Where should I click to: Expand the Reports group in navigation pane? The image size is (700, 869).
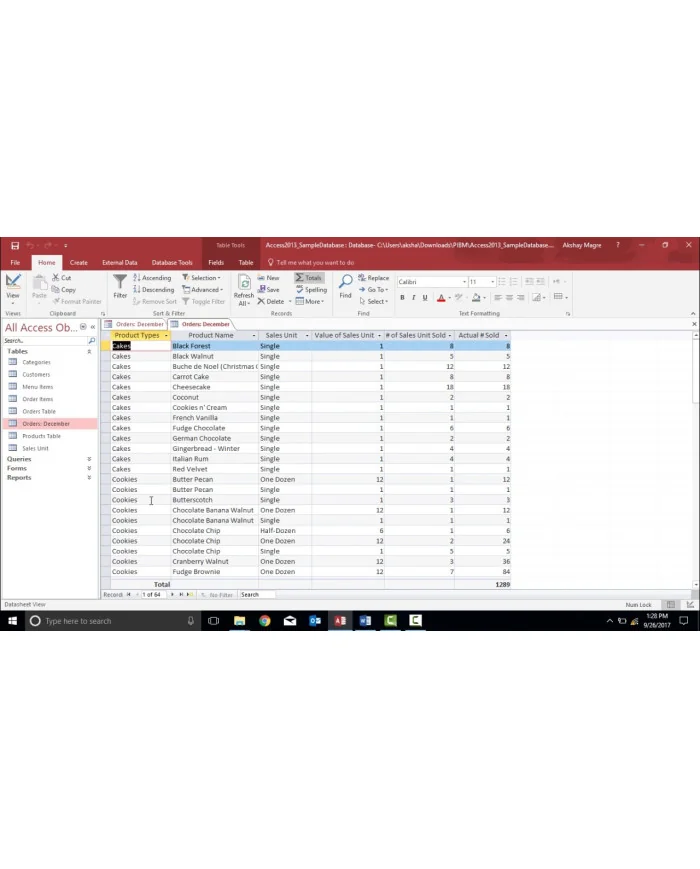(89, 478)
